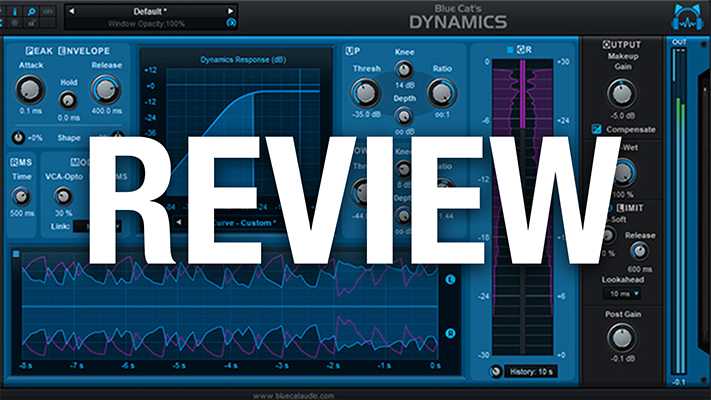Toggle the waveform display square at top-left
The width and height of the screenshot is (711, 400).
(16, 254)
